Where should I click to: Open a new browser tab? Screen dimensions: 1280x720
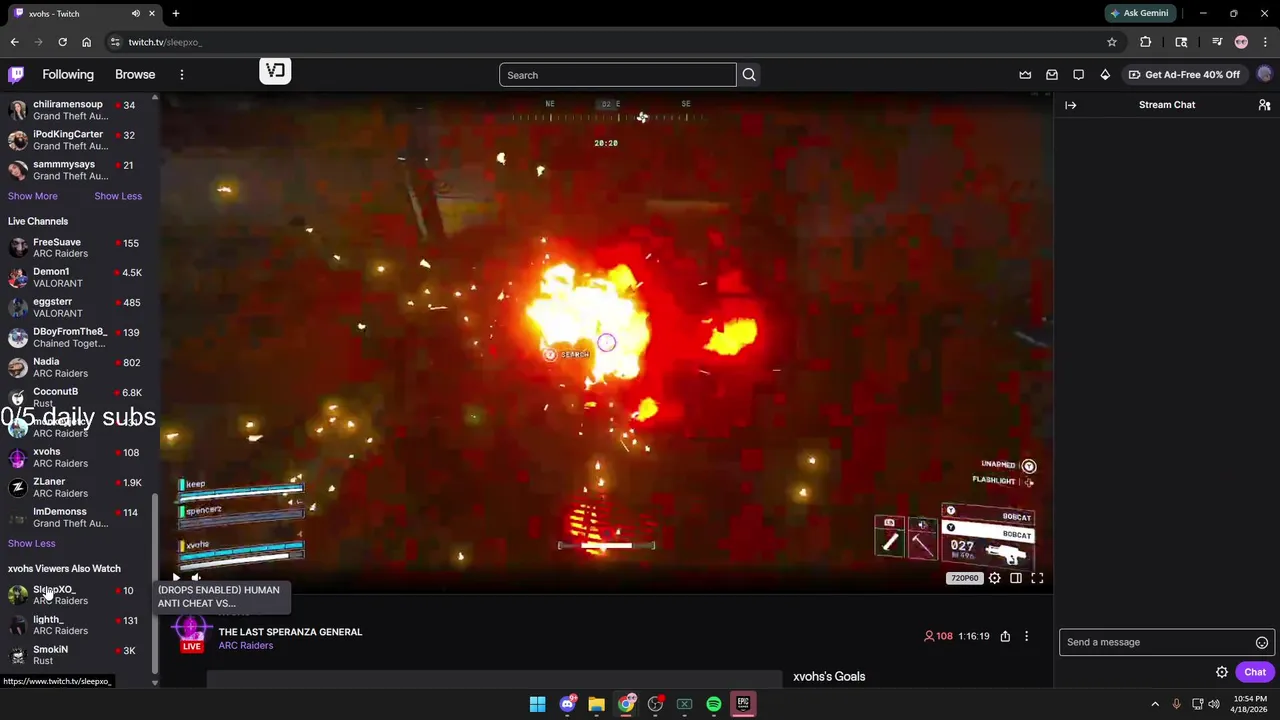click(176, 14)
